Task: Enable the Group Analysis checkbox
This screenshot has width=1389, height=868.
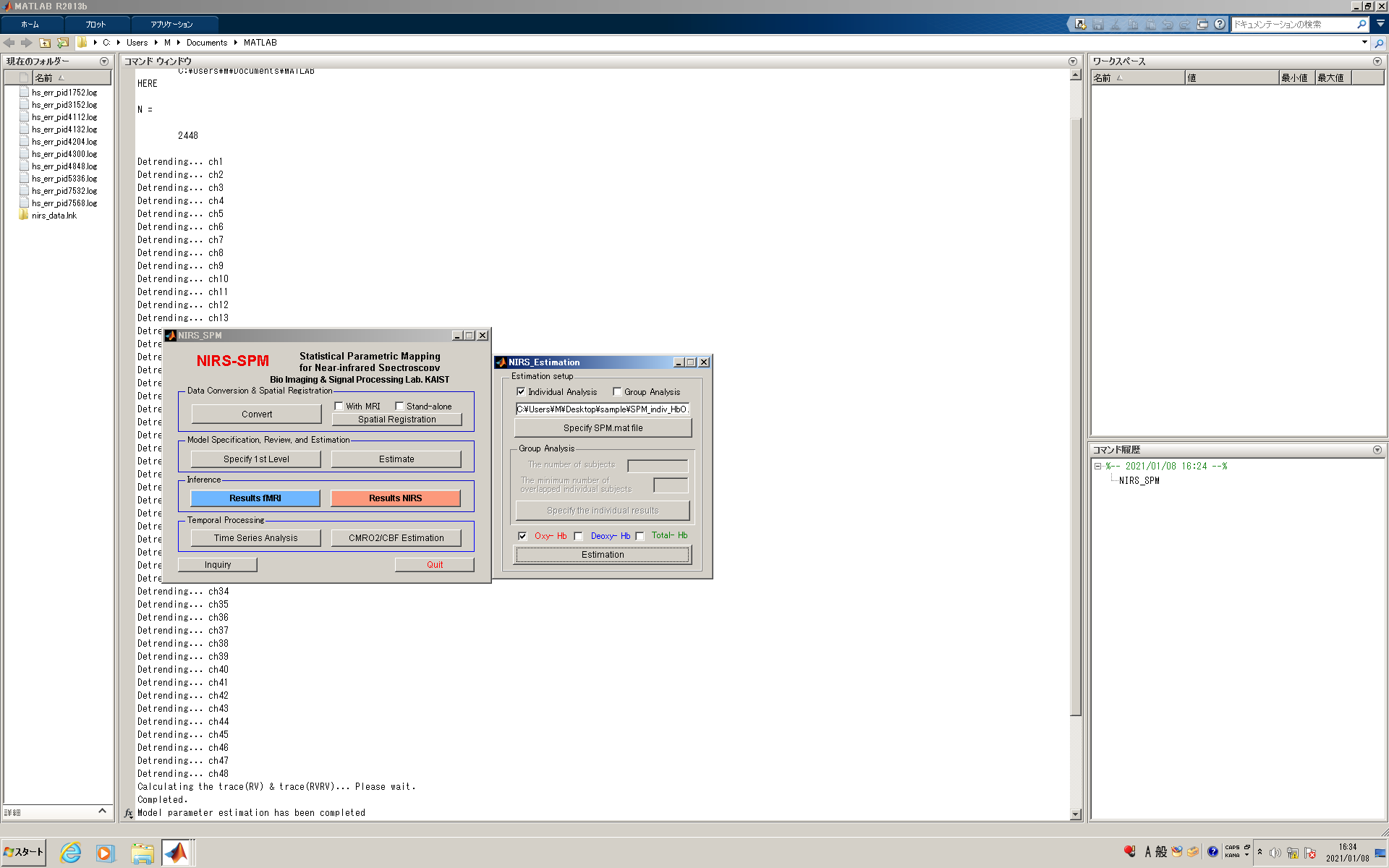Action: click(617, 391)
